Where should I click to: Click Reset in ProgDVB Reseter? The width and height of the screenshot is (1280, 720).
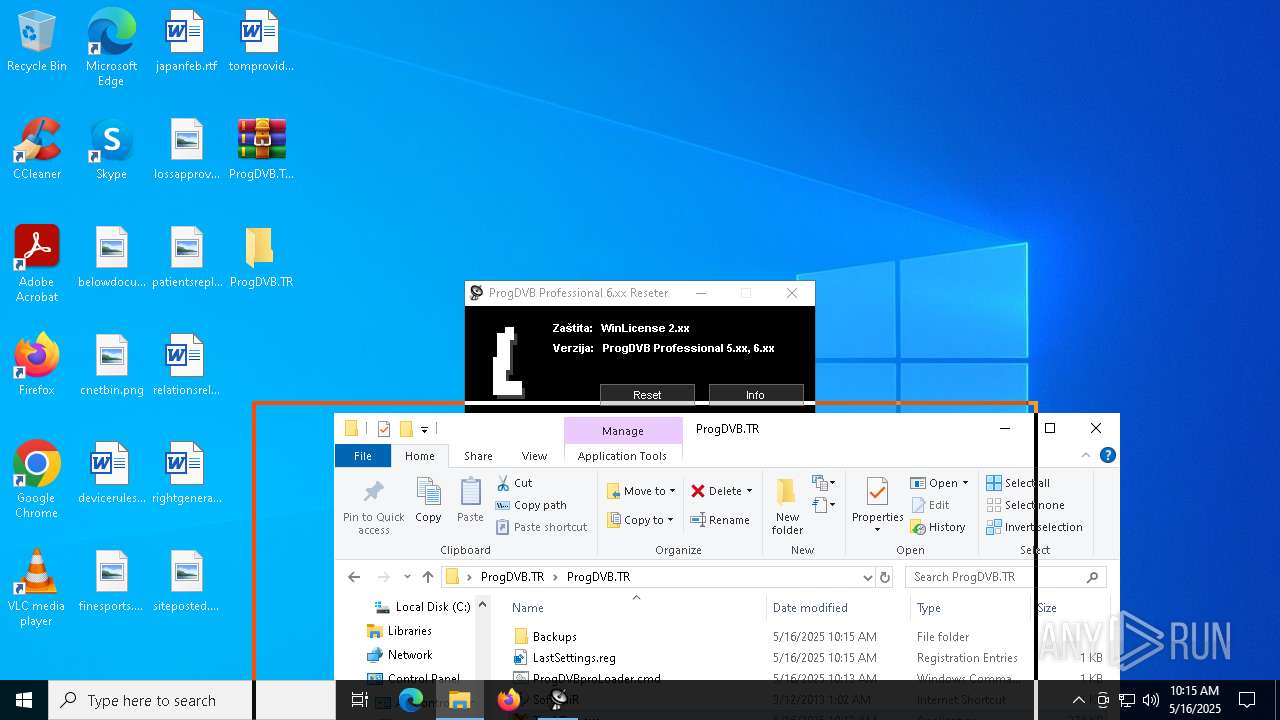click(647, 395)
